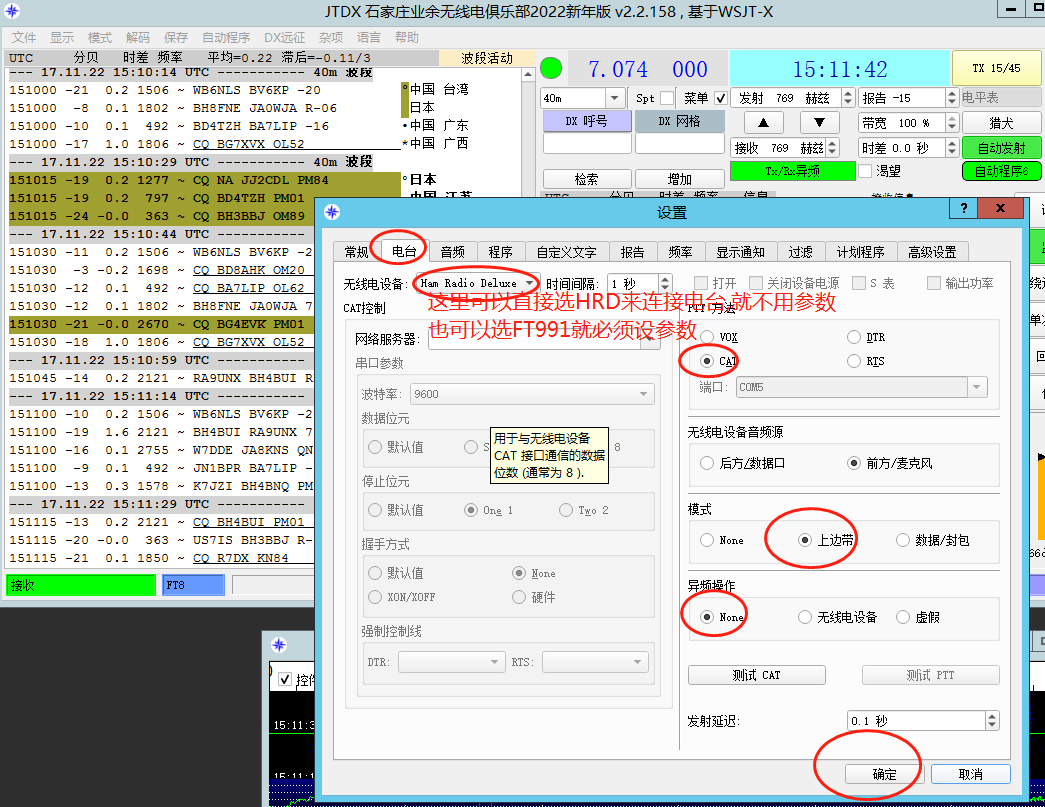Select the CAT PTT method
Viewport: 1045px width, 807px height.
coord(707,361)
